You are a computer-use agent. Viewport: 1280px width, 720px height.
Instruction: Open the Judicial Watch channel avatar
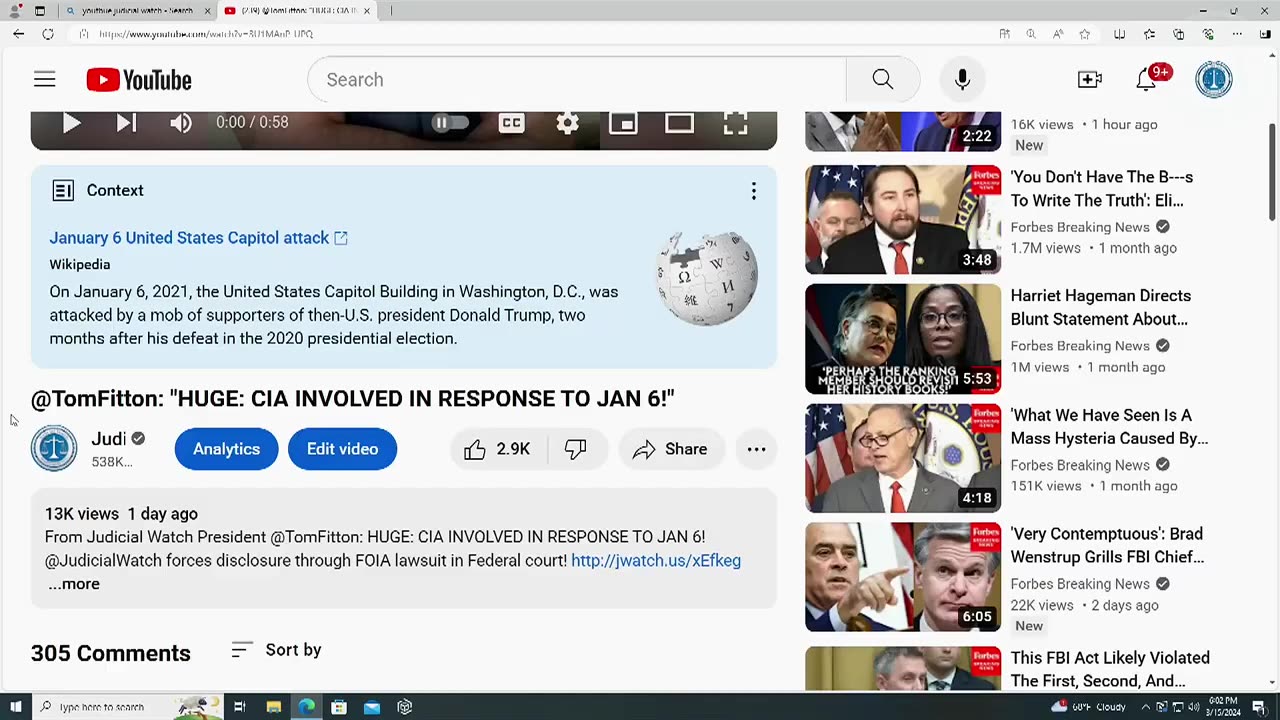pos(54,448)
